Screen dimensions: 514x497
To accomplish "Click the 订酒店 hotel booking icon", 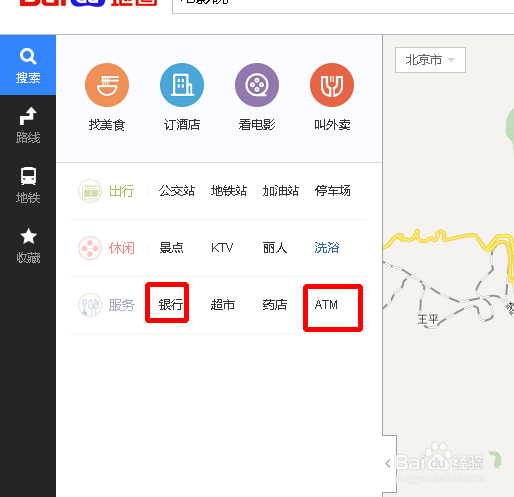I will (x=182, y=85).
